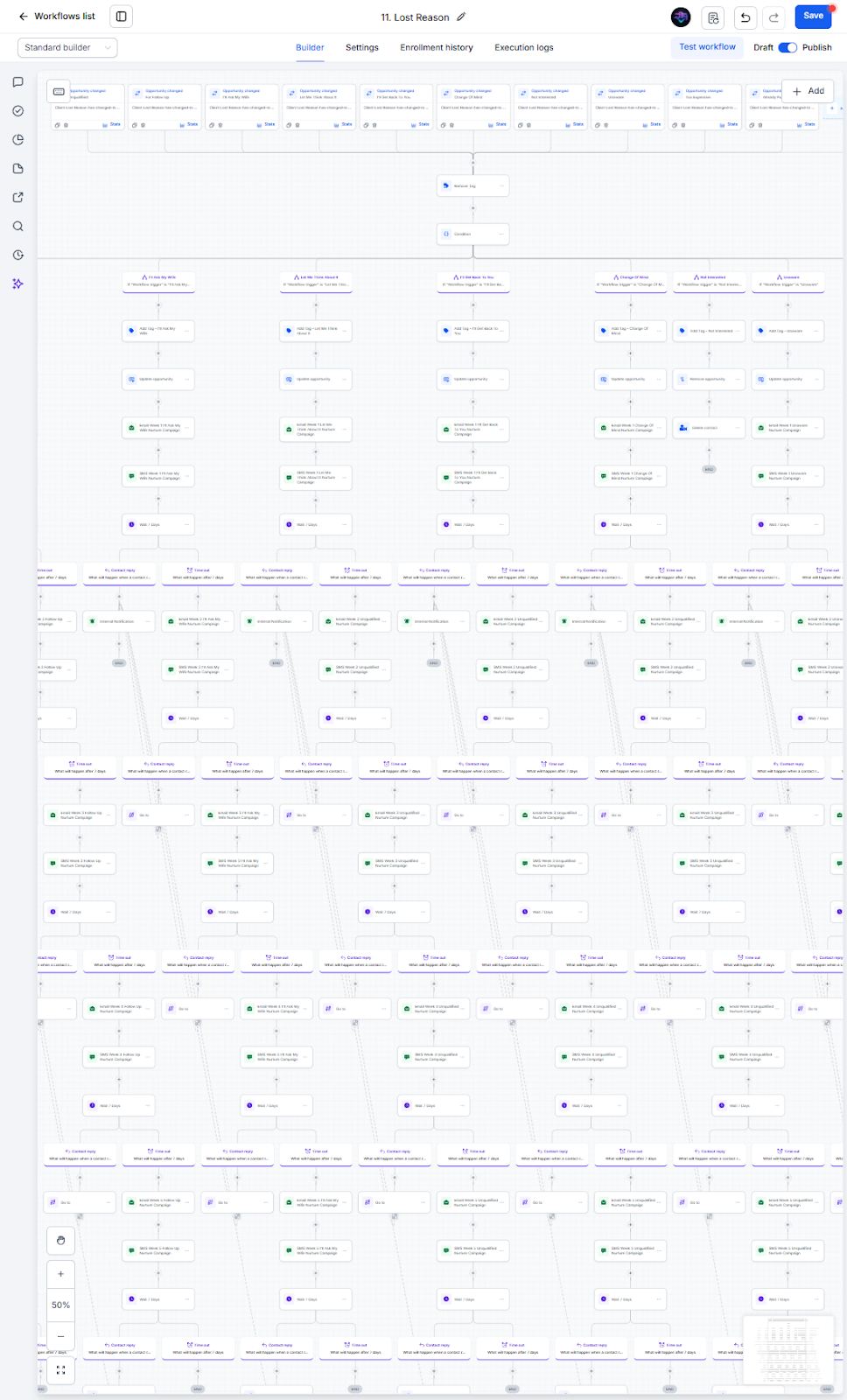Screen dimensions: 847x1400
Task: Open the pie chart sidebar icon
Action: pos(17,140)
